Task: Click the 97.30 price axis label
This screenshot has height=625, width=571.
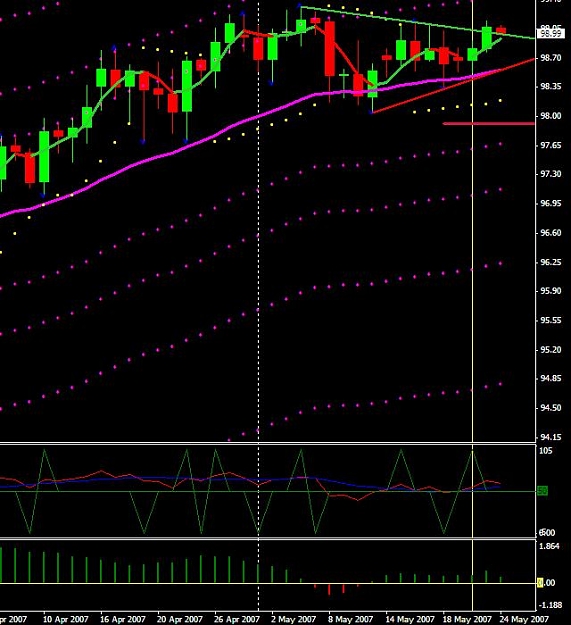Action: [550, 174]
